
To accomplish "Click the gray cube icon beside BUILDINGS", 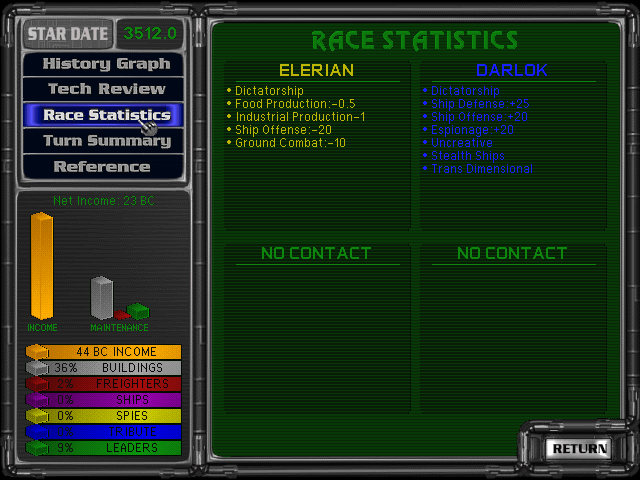I will 37,368.
